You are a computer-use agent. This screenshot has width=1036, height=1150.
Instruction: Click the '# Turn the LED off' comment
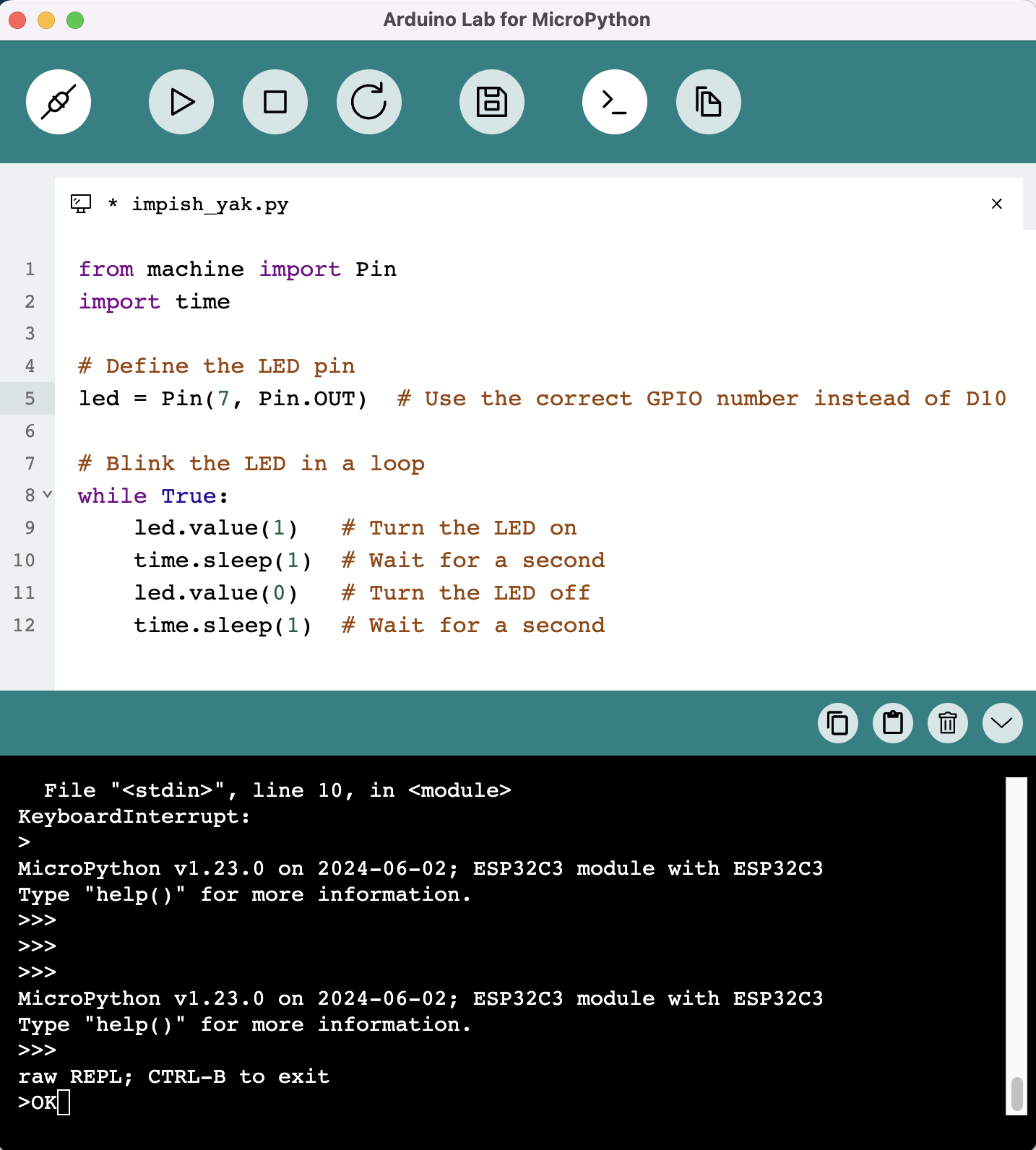point(466,593)
